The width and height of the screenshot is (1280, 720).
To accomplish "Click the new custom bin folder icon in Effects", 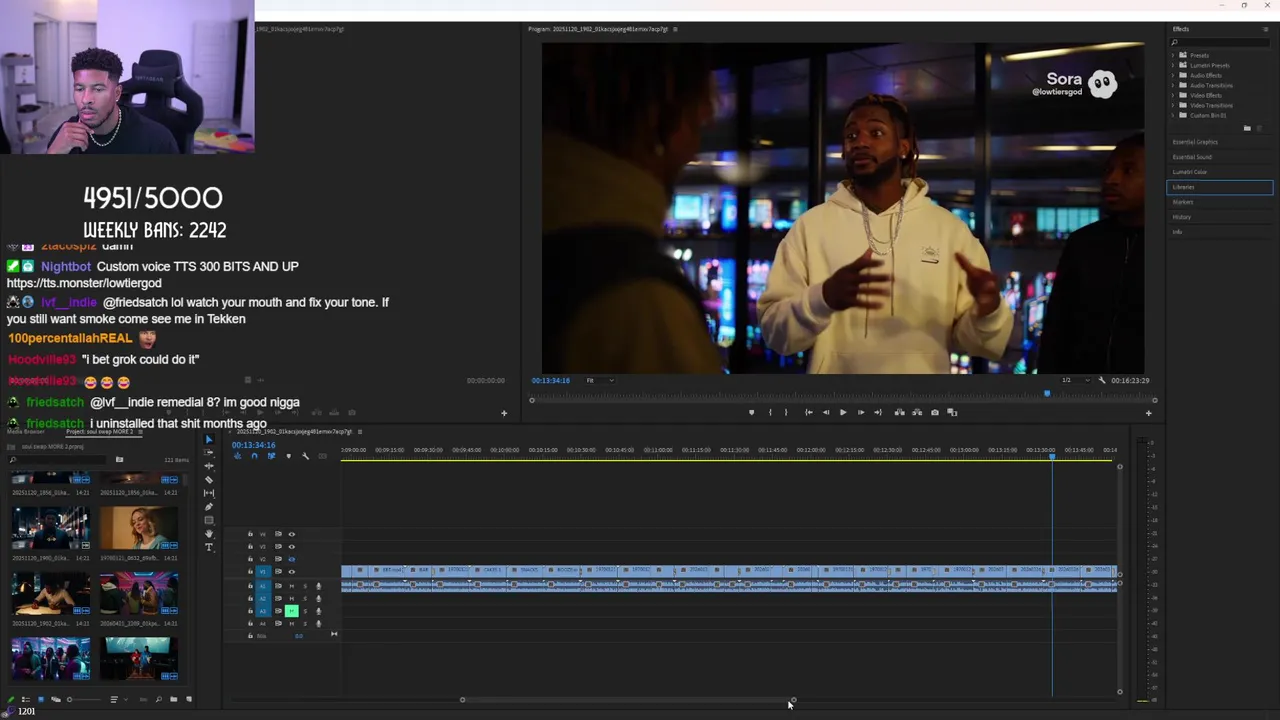I will tap(1246, 128).
